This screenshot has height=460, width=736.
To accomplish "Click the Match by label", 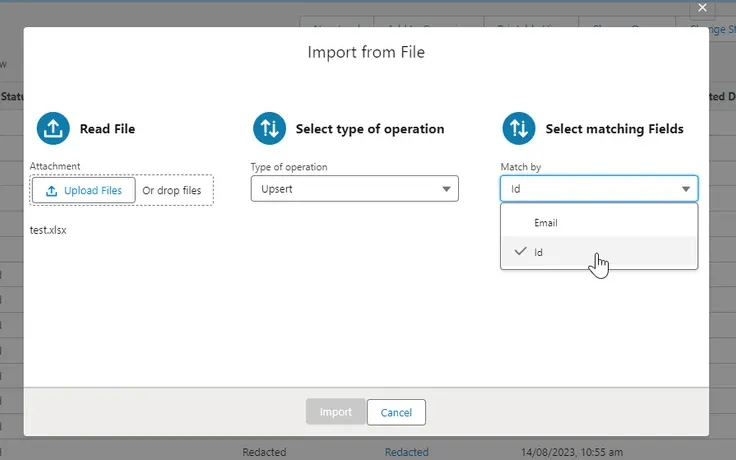I will 521,167.
